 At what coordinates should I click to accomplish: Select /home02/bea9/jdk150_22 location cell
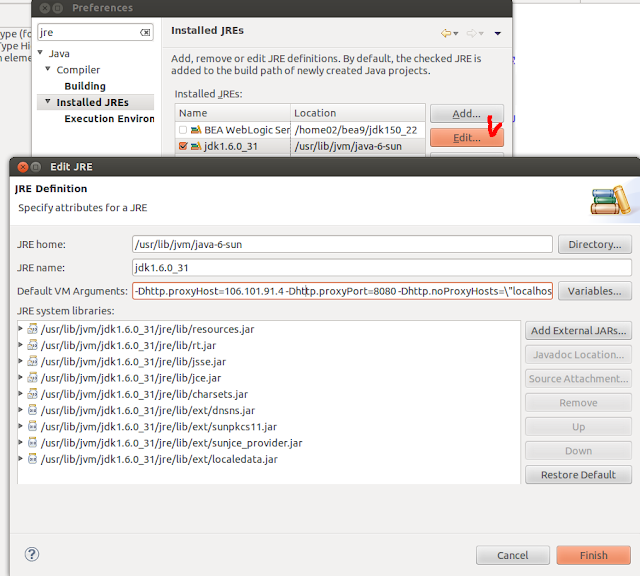coord(356,130)
